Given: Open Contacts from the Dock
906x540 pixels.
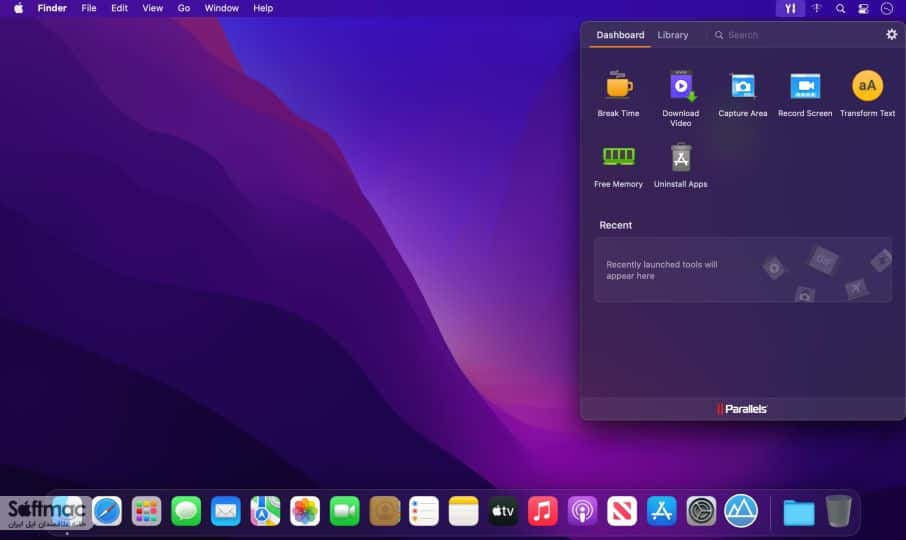Looking at the screenshot, I should [384, 511].
